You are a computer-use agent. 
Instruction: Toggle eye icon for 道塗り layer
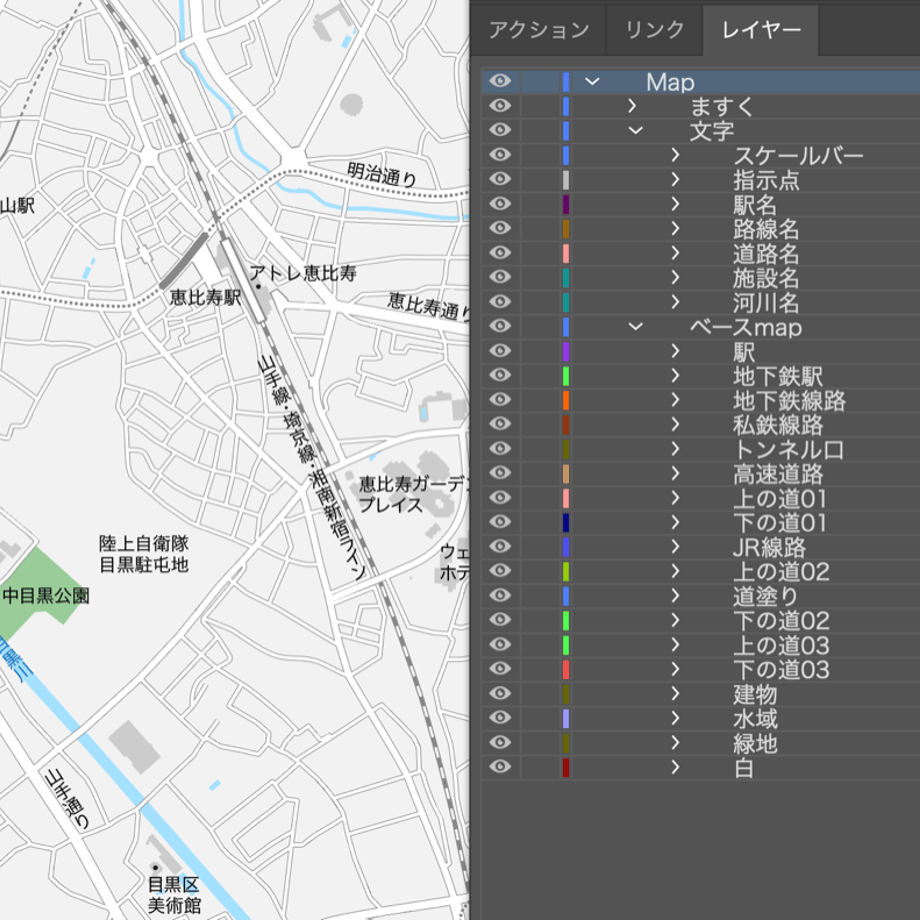(500, 596)
